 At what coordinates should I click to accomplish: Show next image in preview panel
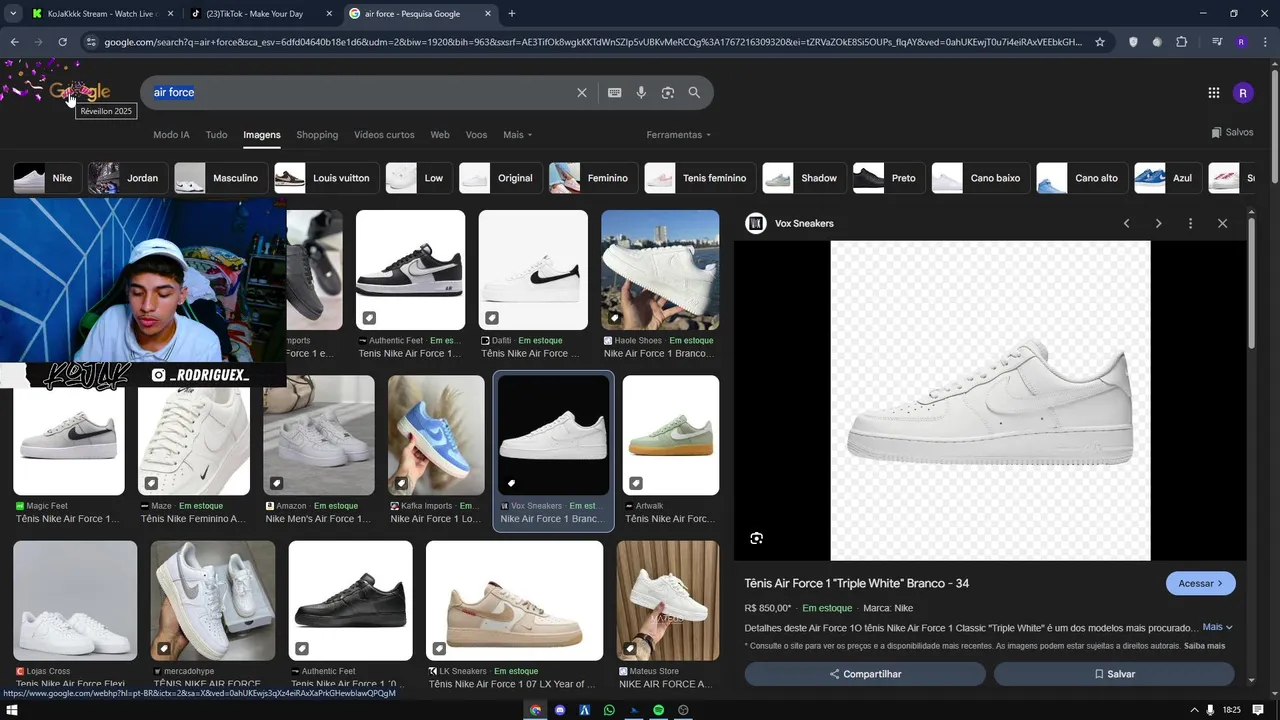point(1159,224)
